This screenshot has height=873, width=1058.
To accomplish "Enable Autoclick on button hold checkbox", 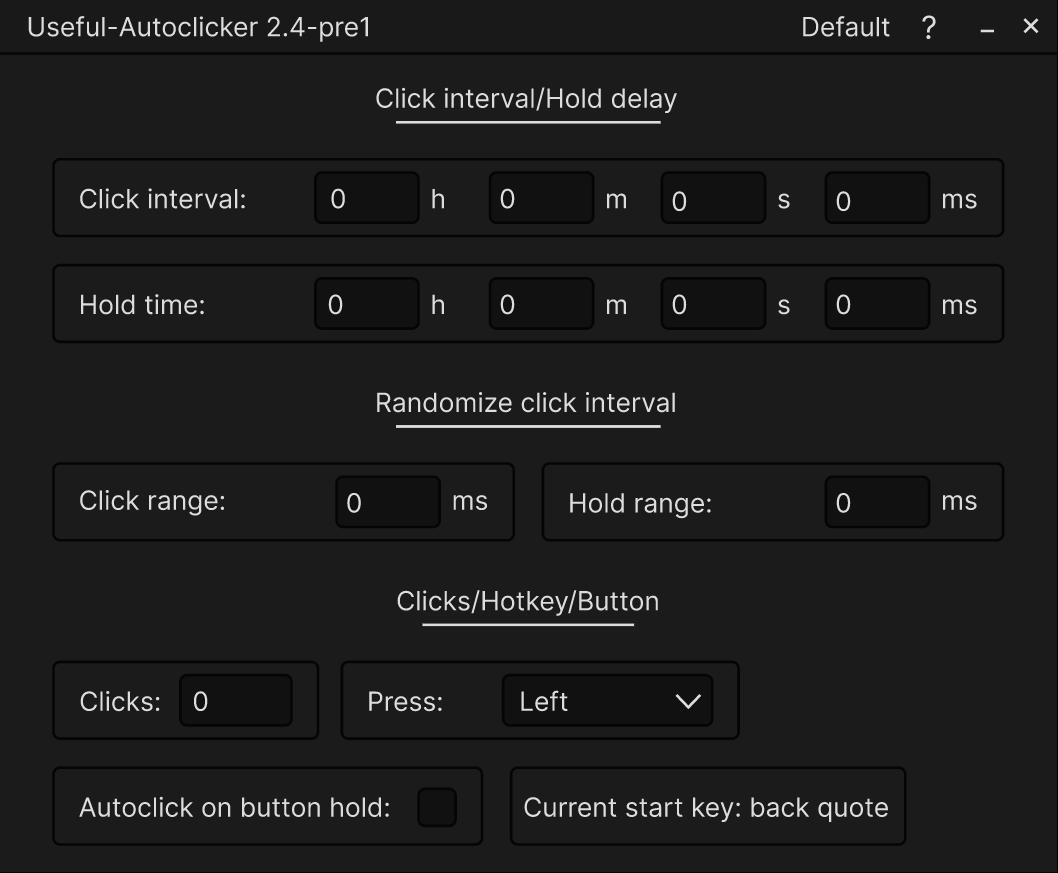I will coord(437,807).
